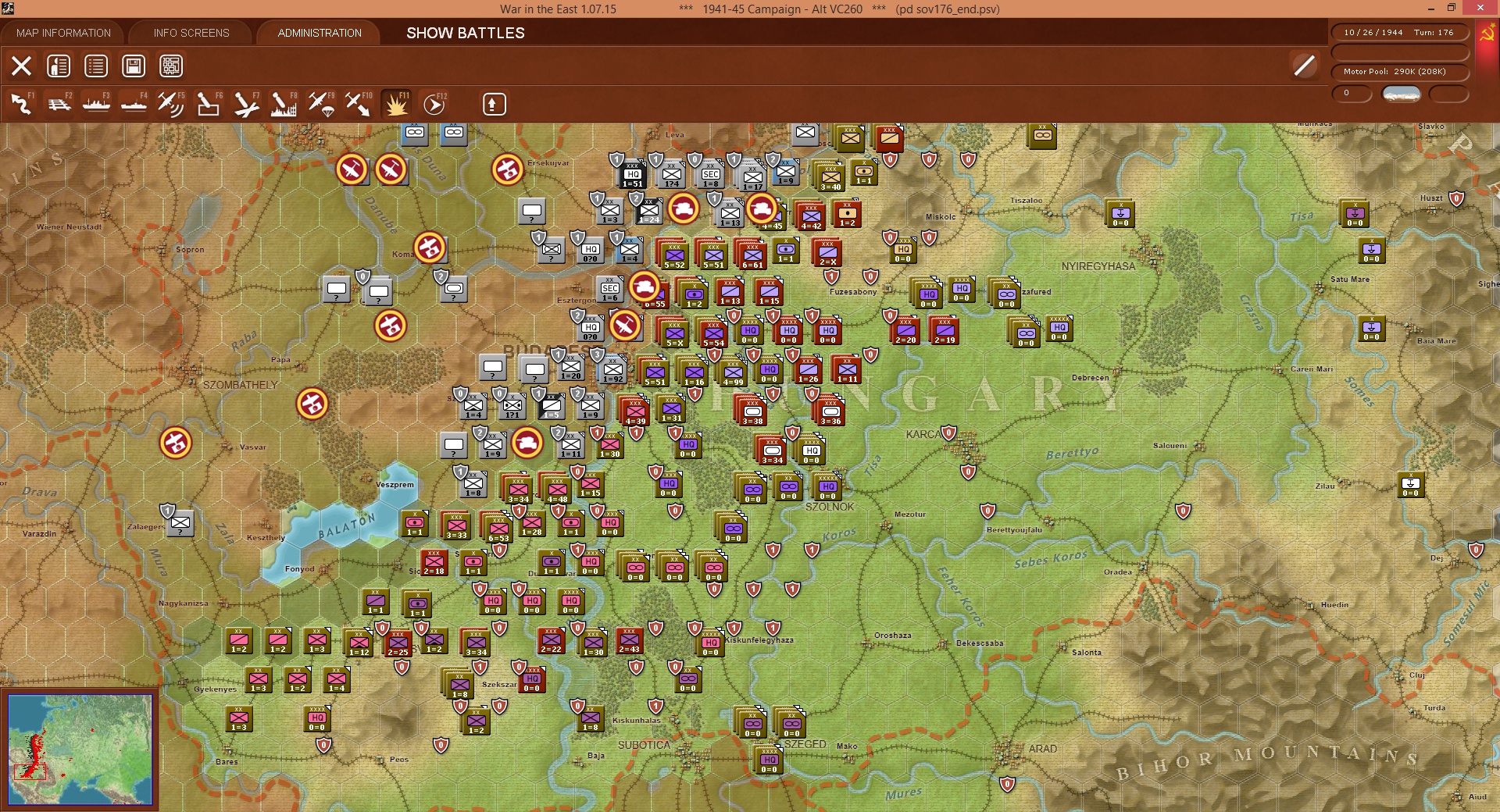Click the F12 end turn icon
This screenshot has width=1500, height=812.
434,104
